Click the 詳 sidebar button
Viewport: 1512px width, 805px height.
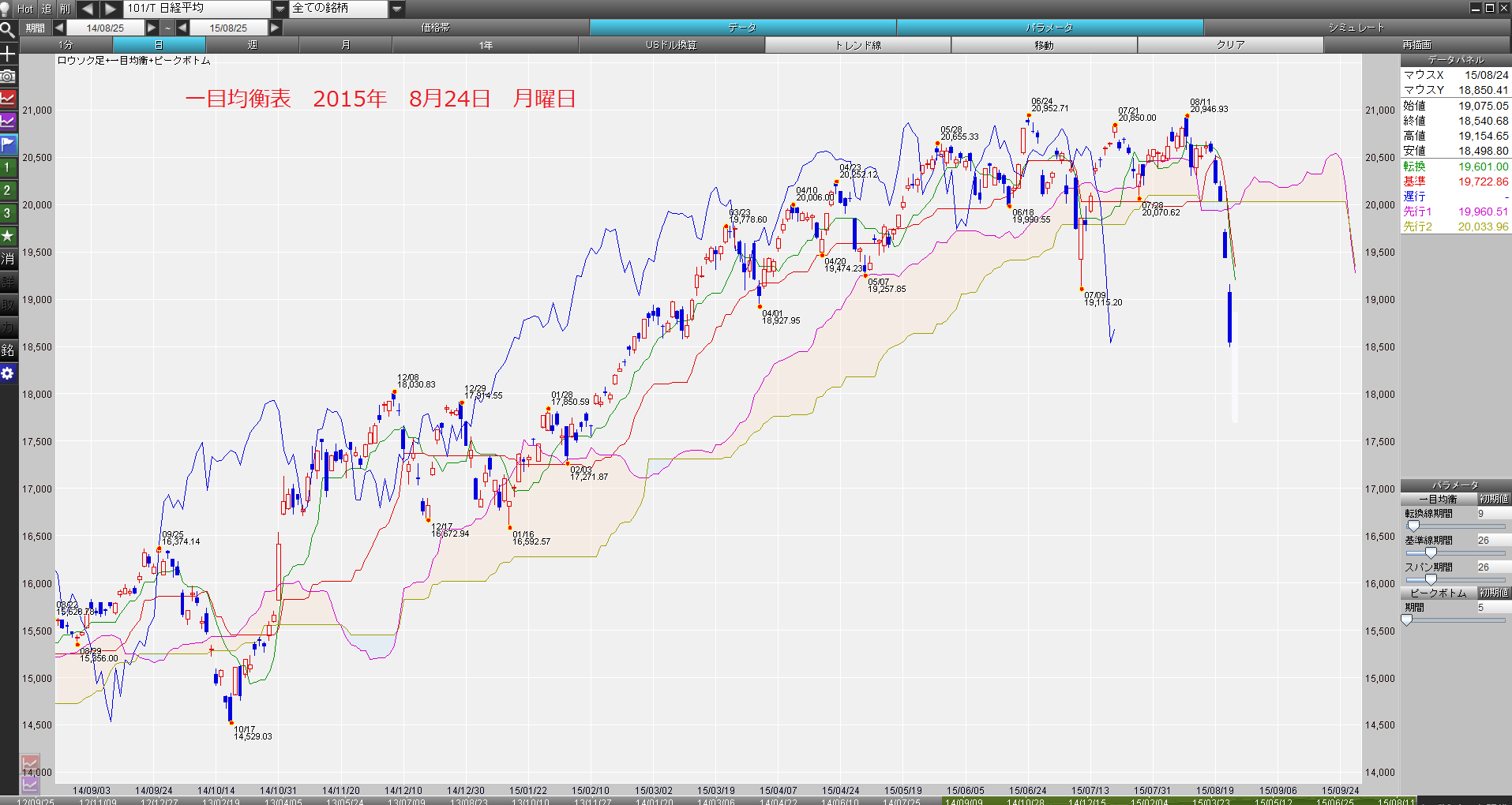tap(8, 282)
